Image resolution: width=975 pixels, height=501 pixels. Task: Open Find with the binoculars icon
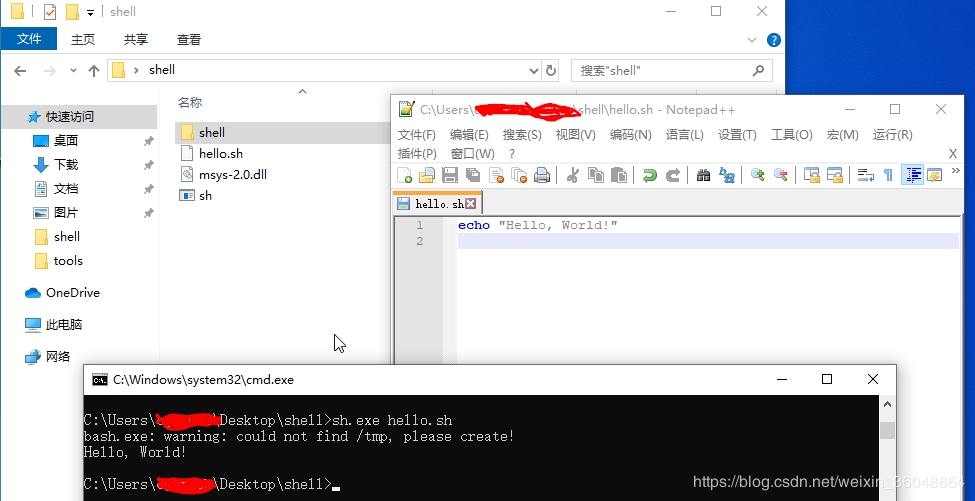click(703, 175)
